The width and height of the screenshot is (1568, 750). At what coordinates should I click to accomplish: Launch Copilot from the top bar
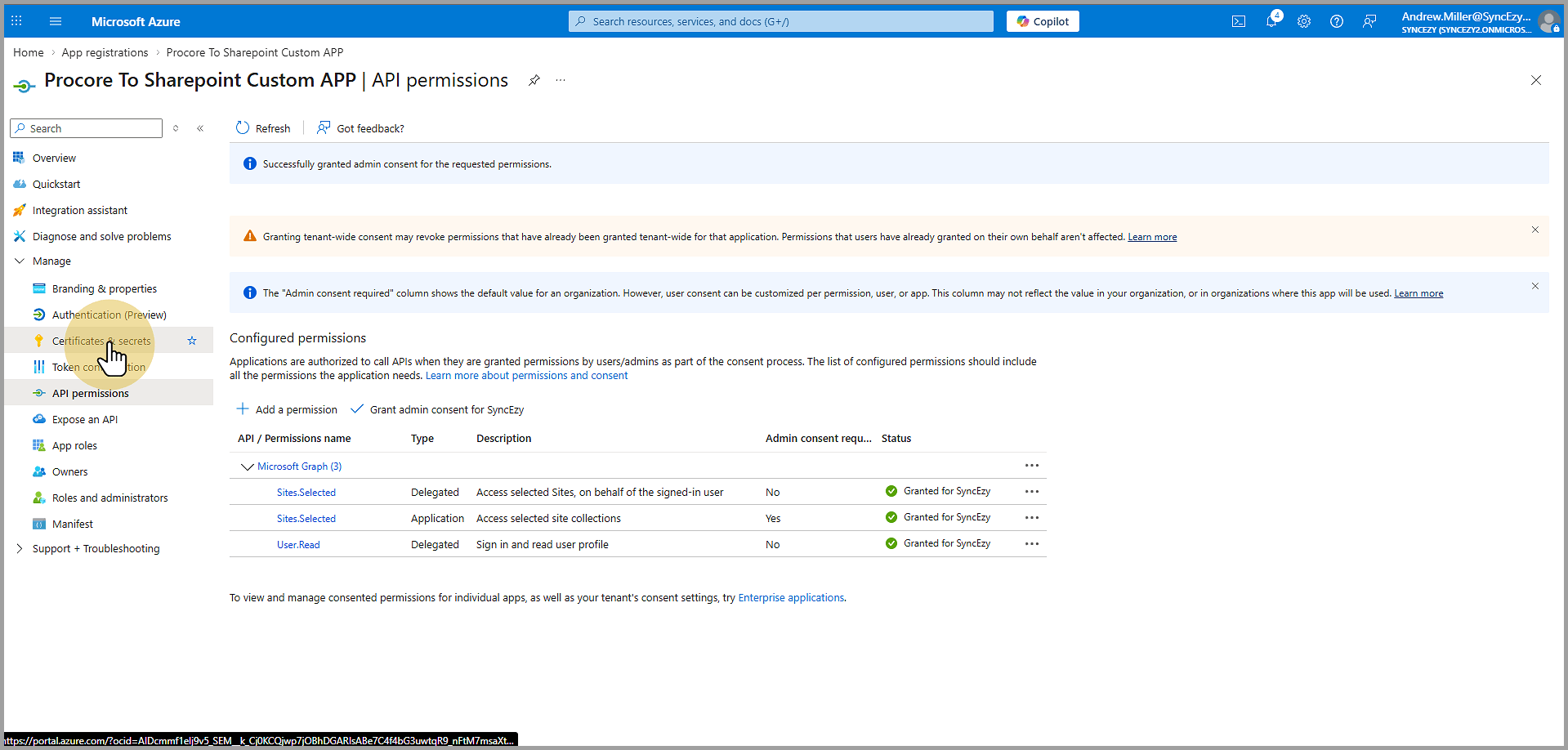[x=1043, y=22]
